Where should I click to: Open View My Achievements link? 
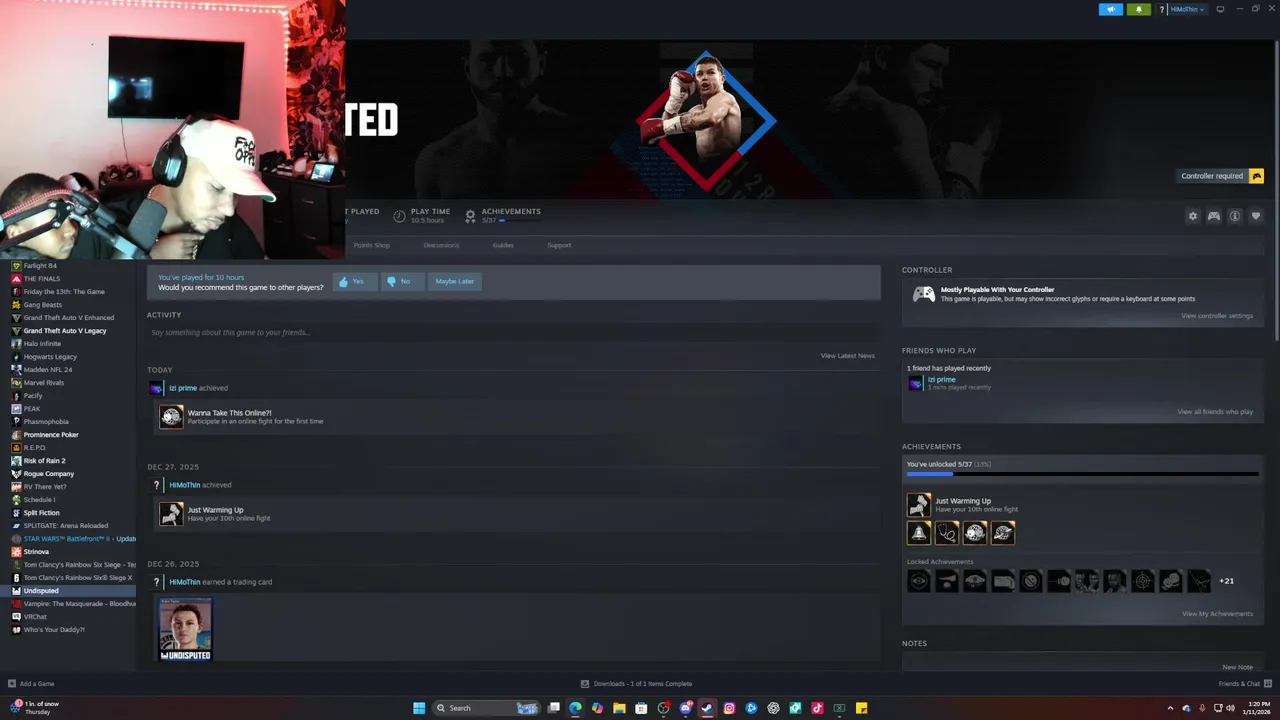tap(1217, 614)
